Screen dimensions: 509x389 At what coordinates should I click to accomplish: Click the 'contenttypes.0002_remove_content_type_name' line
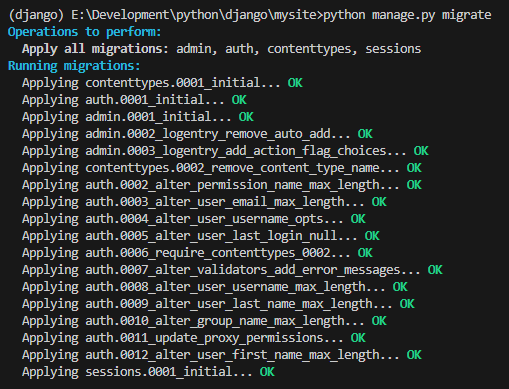pos(222,168)
